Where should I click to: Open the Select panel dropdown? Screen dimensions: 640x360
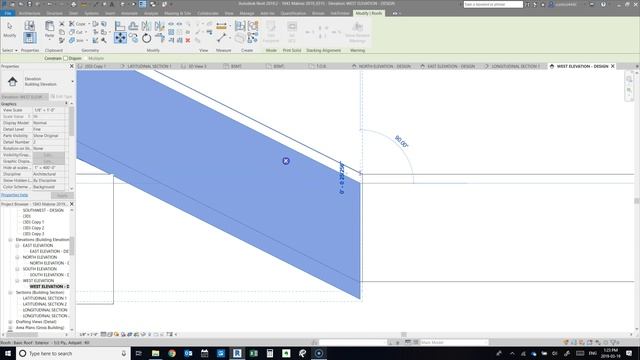[10, 50]
